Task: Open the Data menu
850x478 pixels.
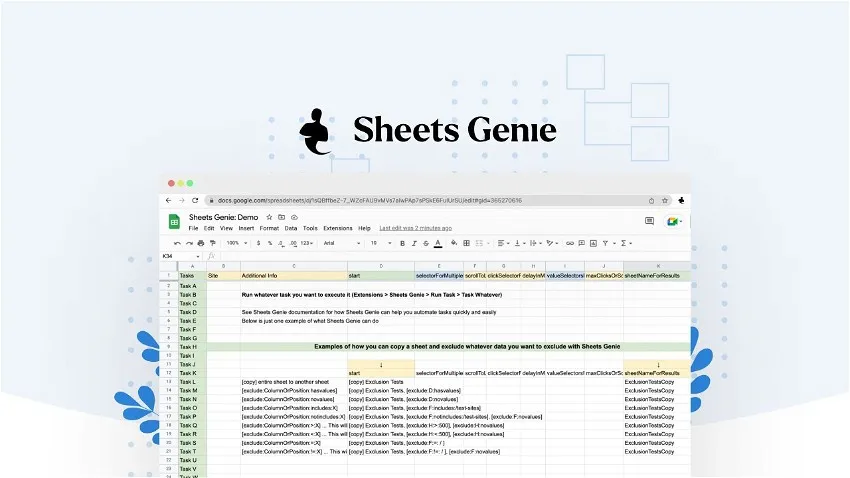Action: click(291, 228)
